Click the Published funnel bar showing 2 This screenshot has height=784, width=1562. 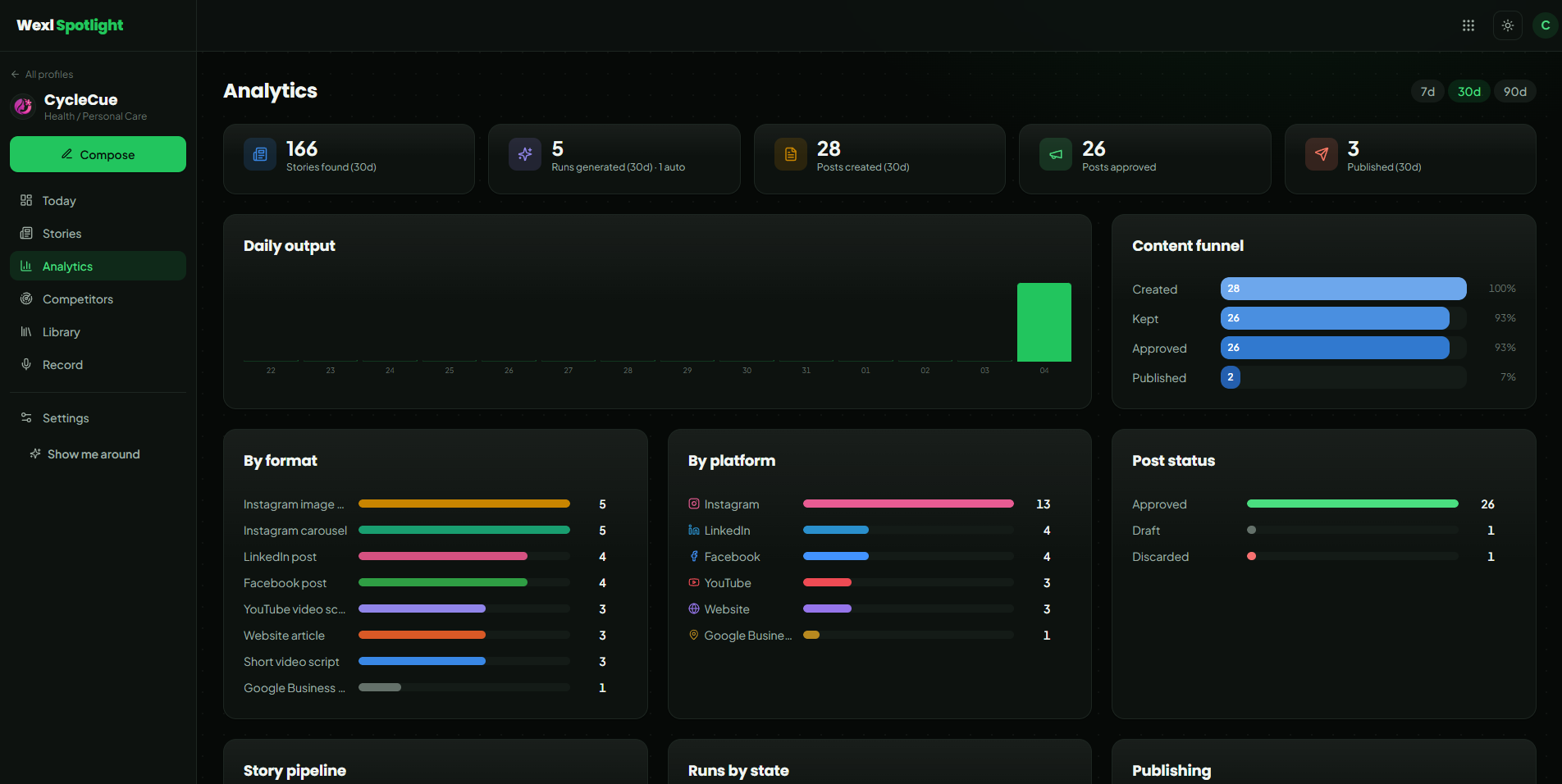(x=1230, y=377)
